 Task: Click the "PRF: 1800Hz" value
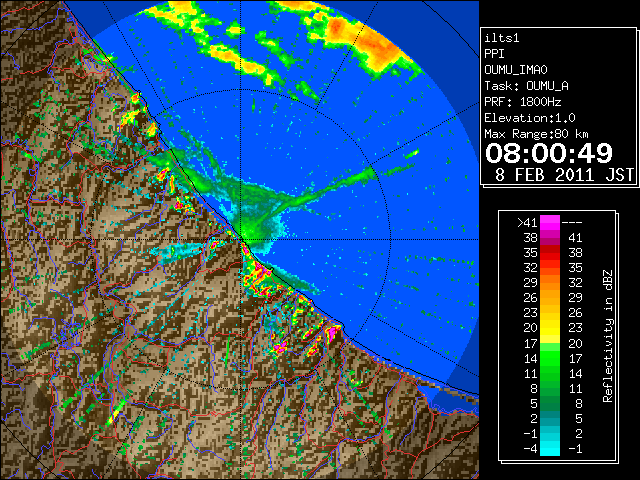click(523, 102)
